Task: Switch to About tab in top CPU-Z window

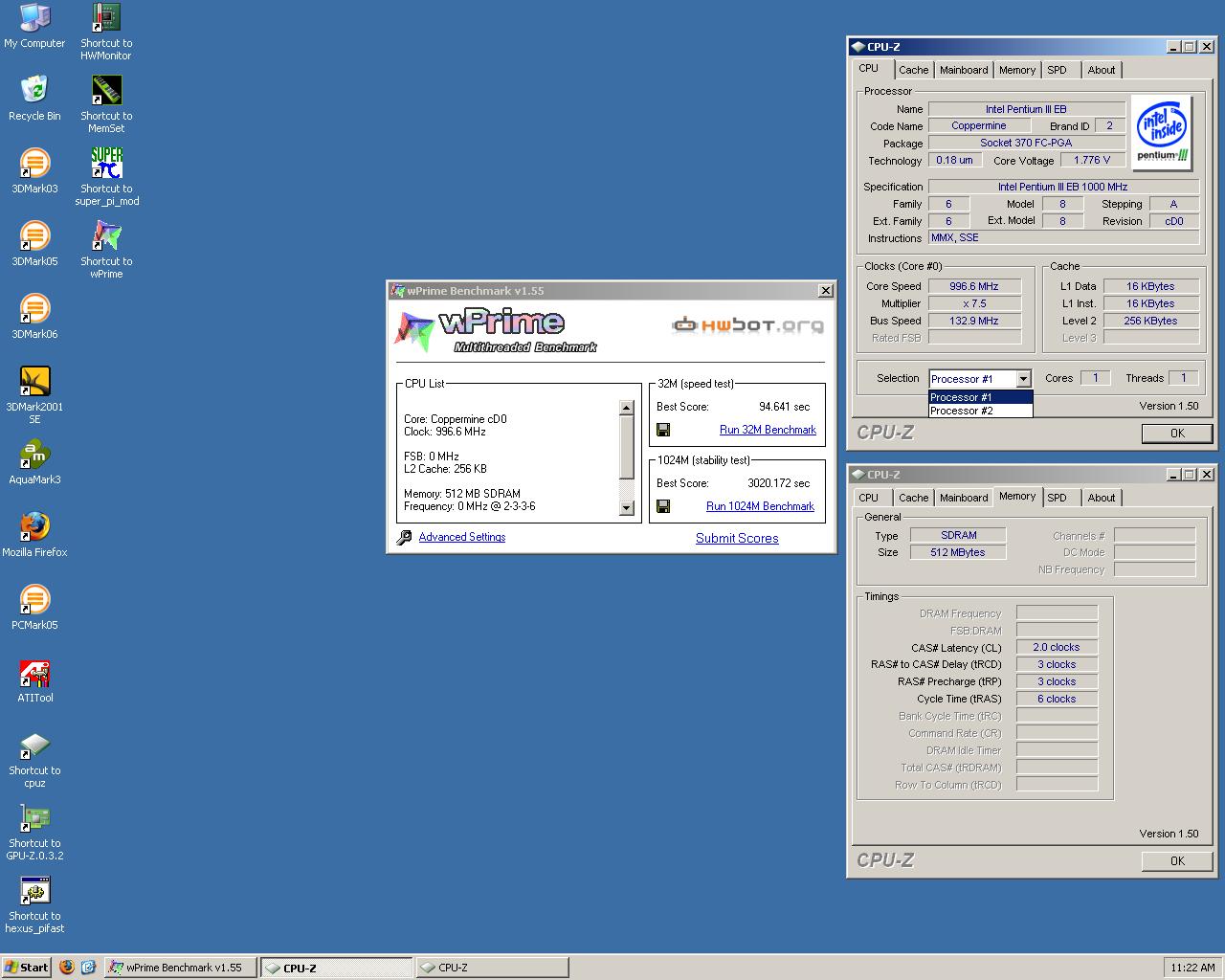Action: click(1102, 70)
